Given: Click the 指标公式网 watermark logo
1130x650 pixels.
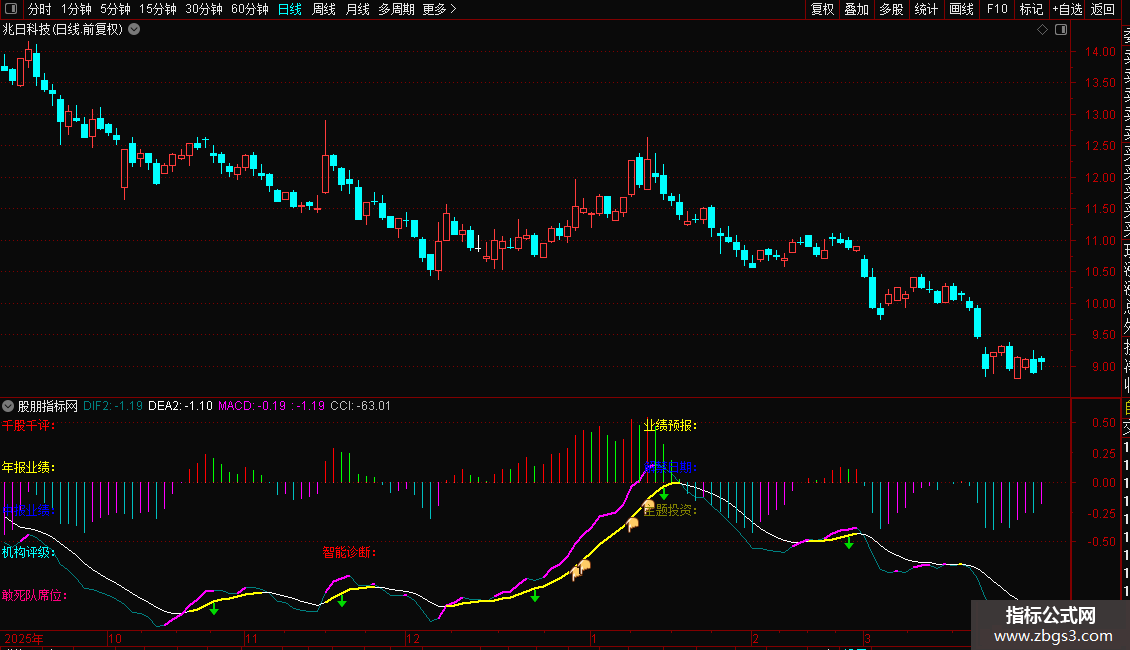Looking at the screenshot, I should [1050, 624].
